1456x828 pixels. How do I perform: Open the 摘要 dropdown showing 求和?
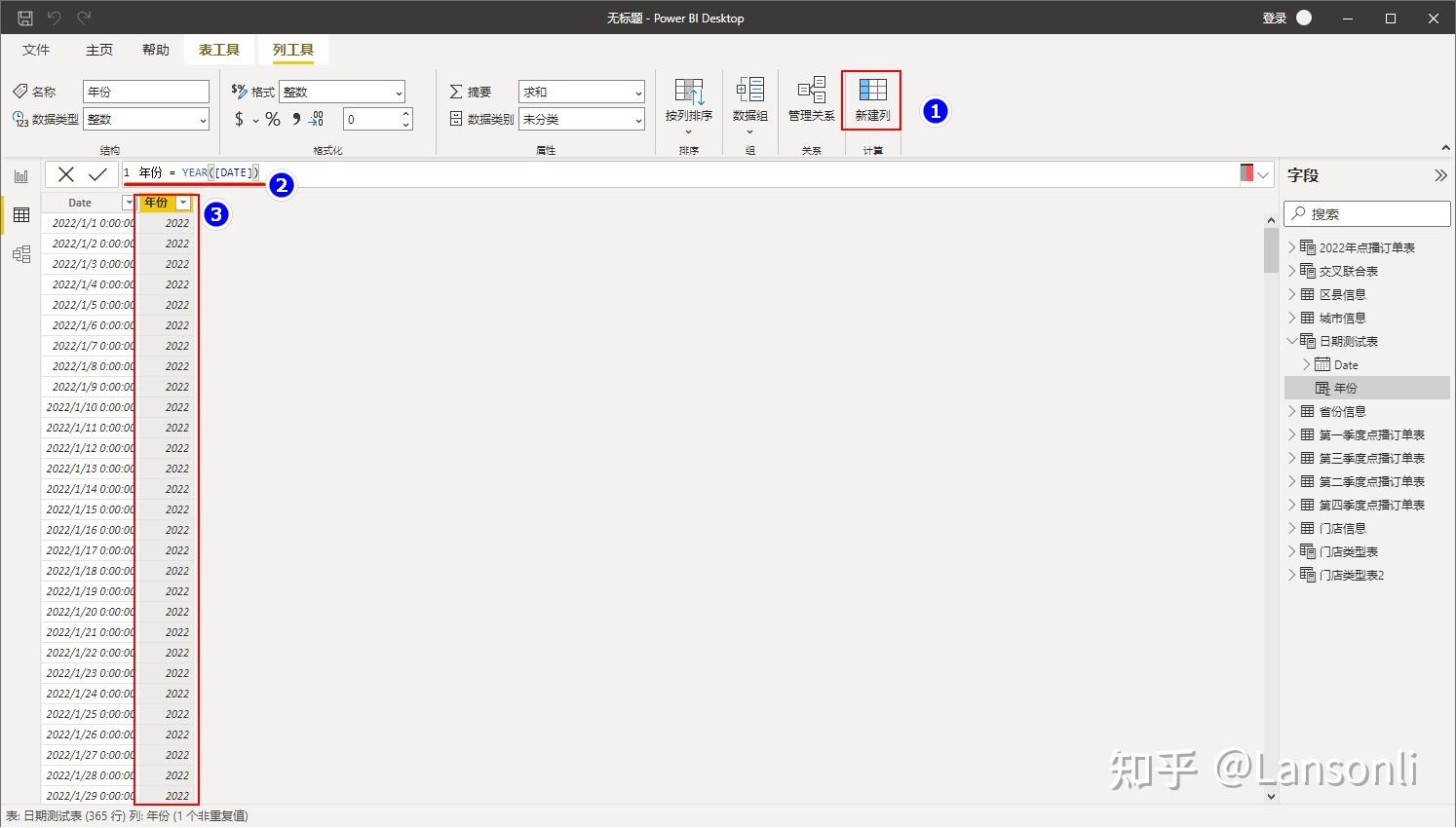580,92
